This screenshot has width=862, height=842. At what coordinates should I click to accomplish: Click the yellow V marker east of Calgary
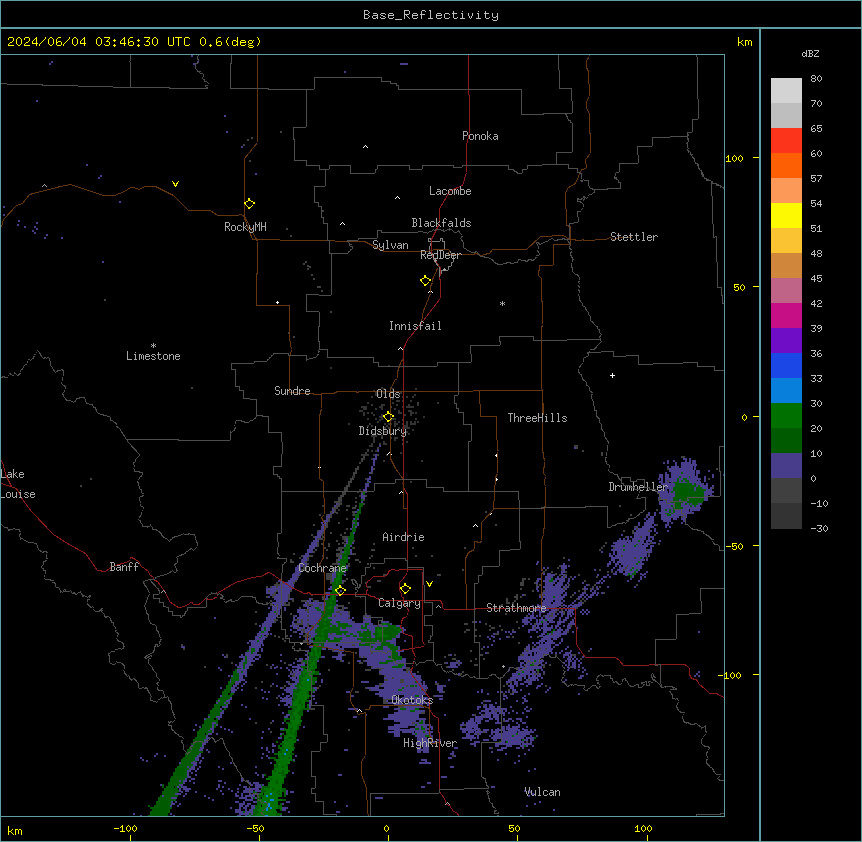[429, 584]
